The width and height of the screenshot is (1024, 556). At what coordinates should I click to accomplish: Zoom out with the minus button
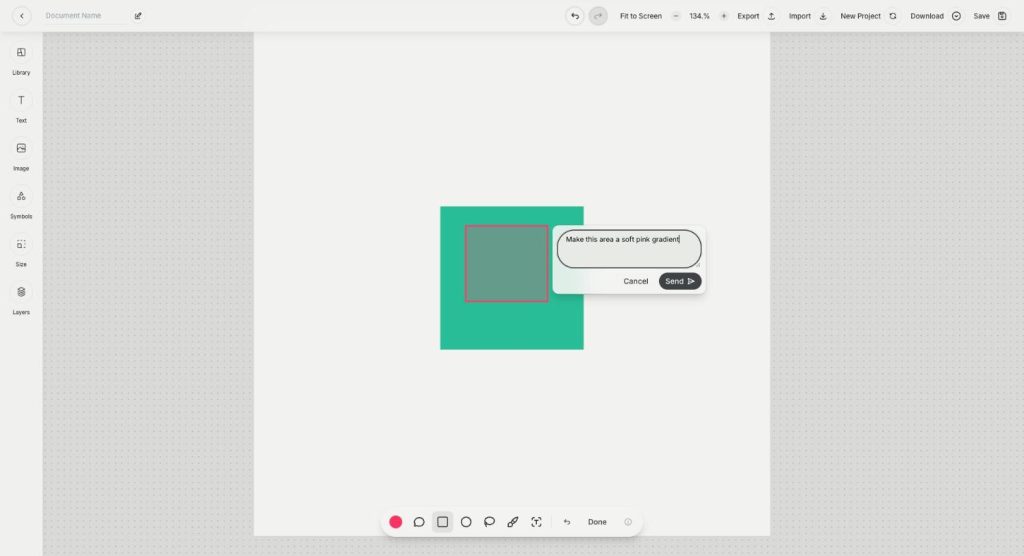pyautogui.click(x=676, y=16)
